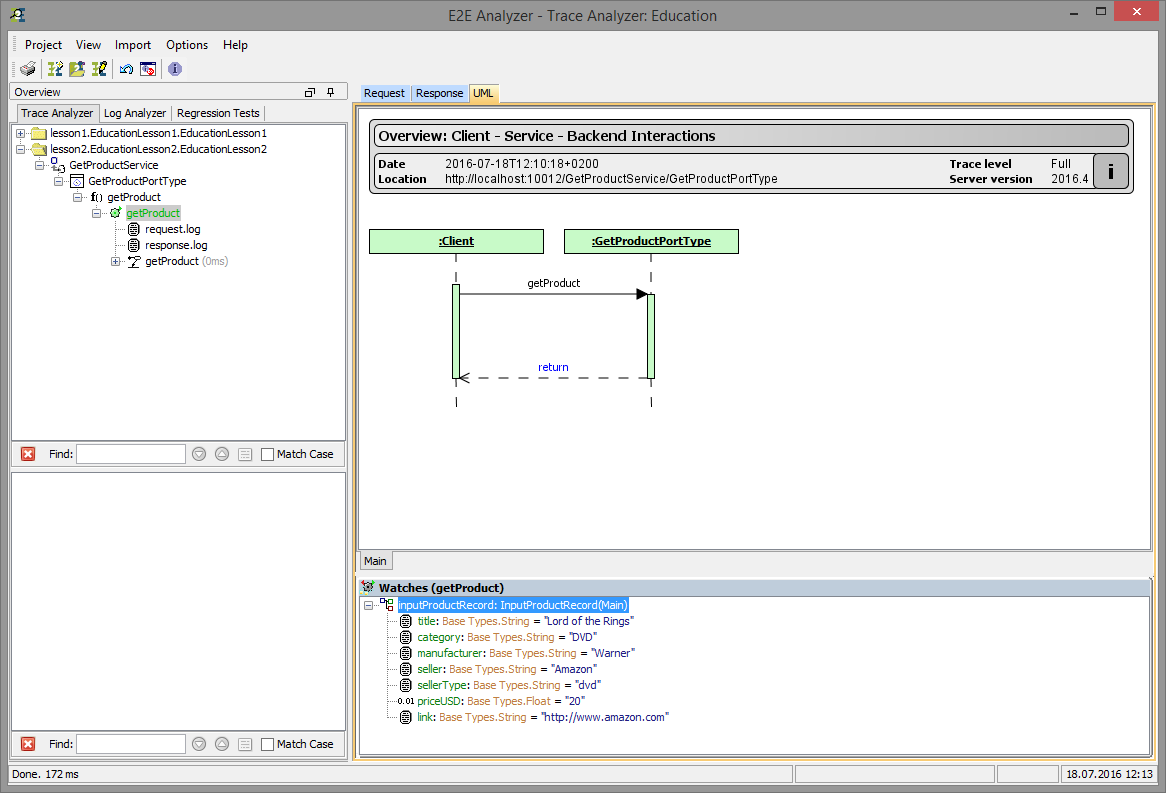Viewport: 1166px width, 793px height.
Task: Enable Match Case in the upper Find bar
Action: [267, 453]
